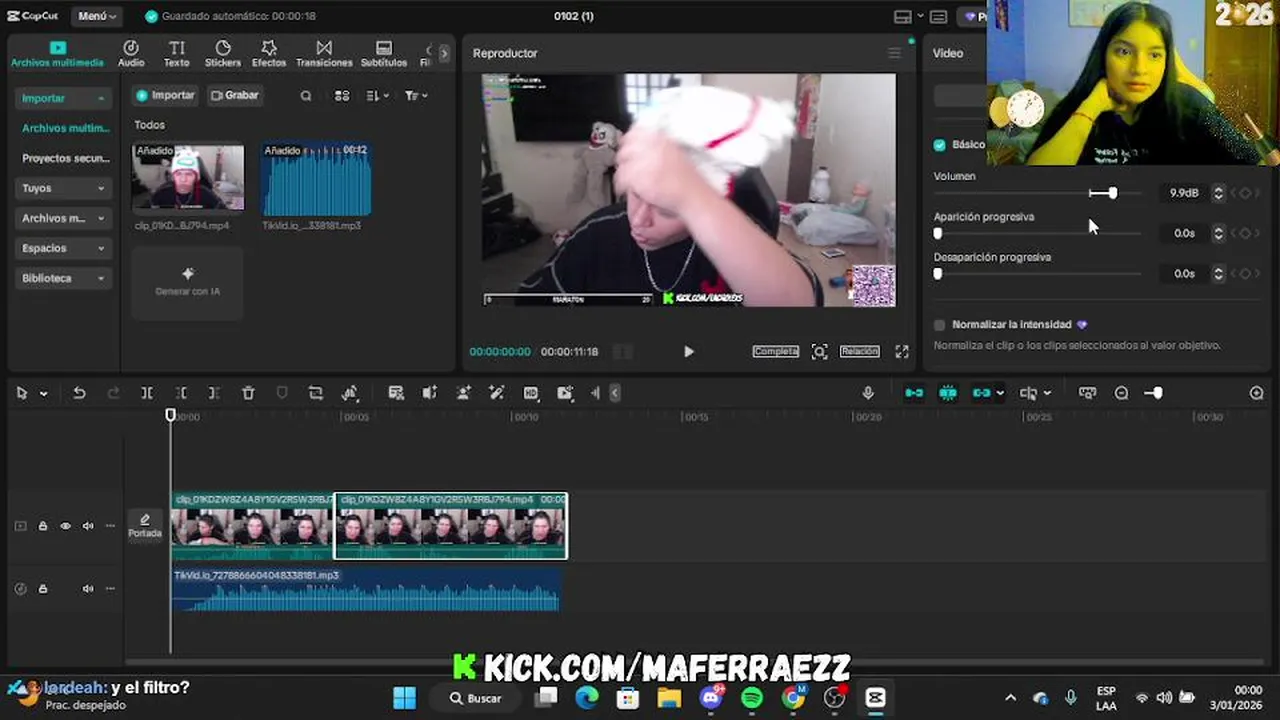Click the preview scan-frame icon

[x=820, y=352]
